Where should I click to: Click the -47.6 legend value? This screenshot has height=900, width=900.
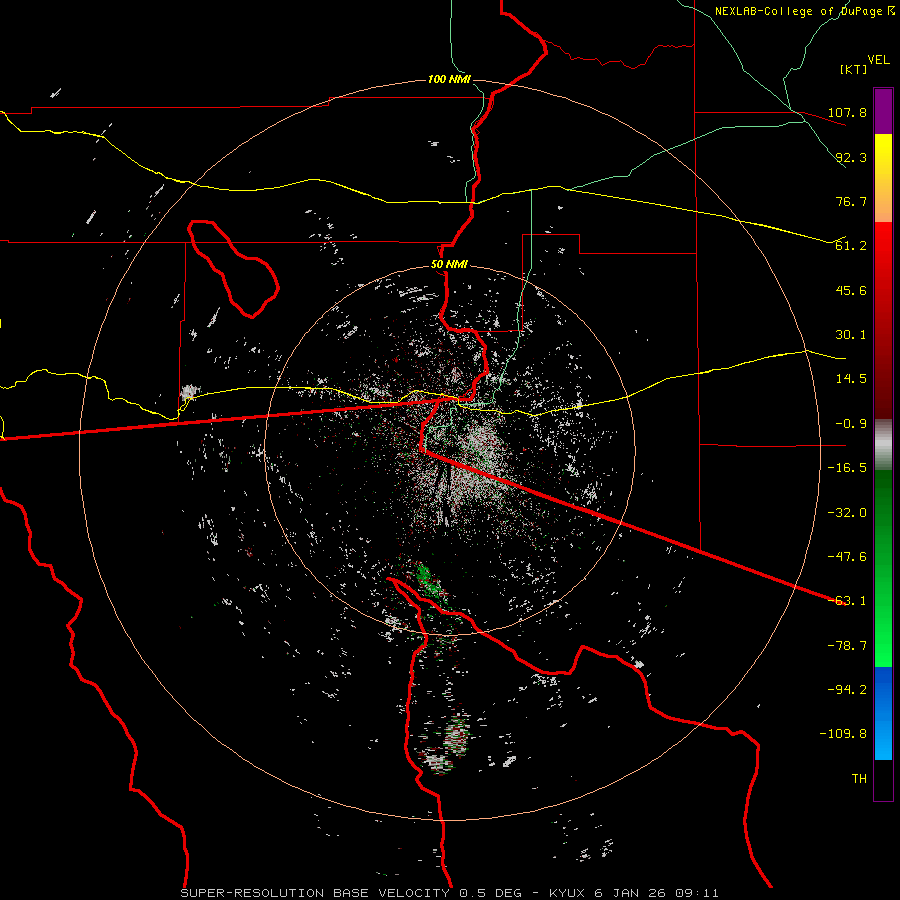pyautogui.click(x=847, y=557)
